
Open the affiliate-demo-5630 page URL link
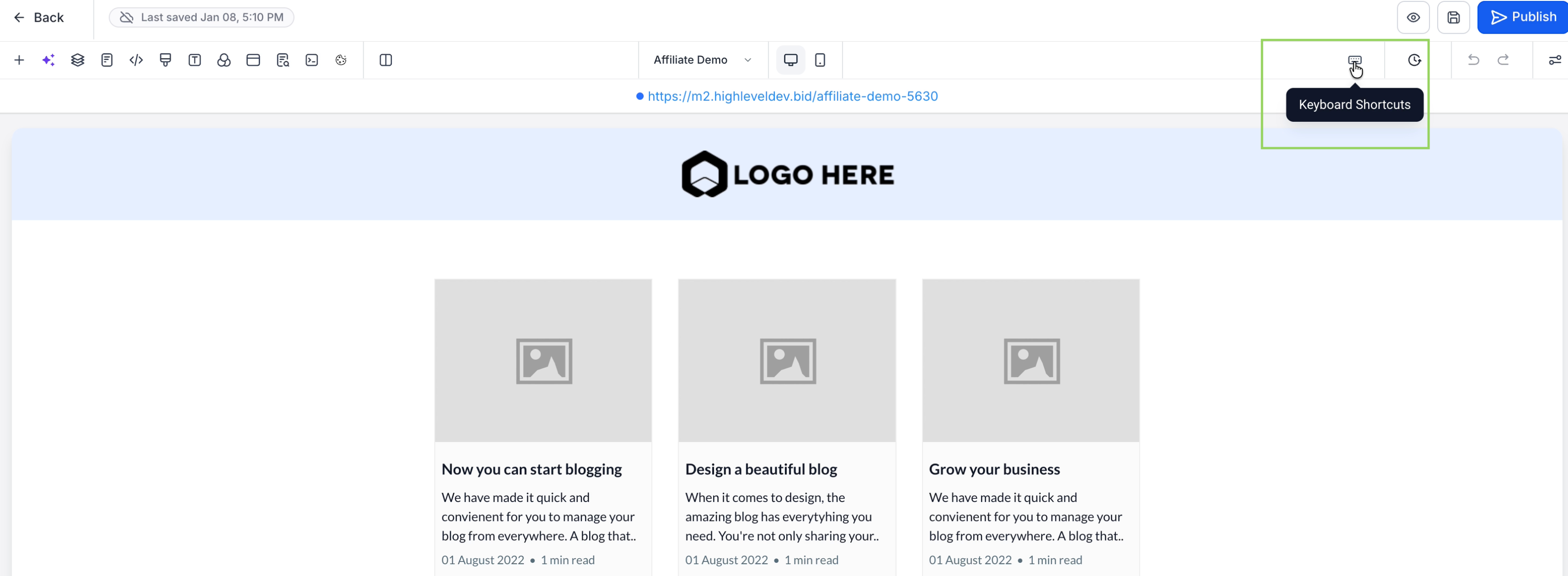(792, 96)
